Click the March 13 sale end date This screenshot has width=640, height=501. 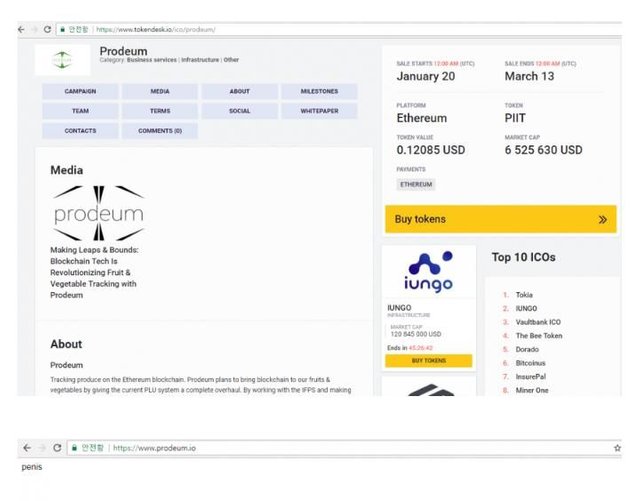(529, 76)
